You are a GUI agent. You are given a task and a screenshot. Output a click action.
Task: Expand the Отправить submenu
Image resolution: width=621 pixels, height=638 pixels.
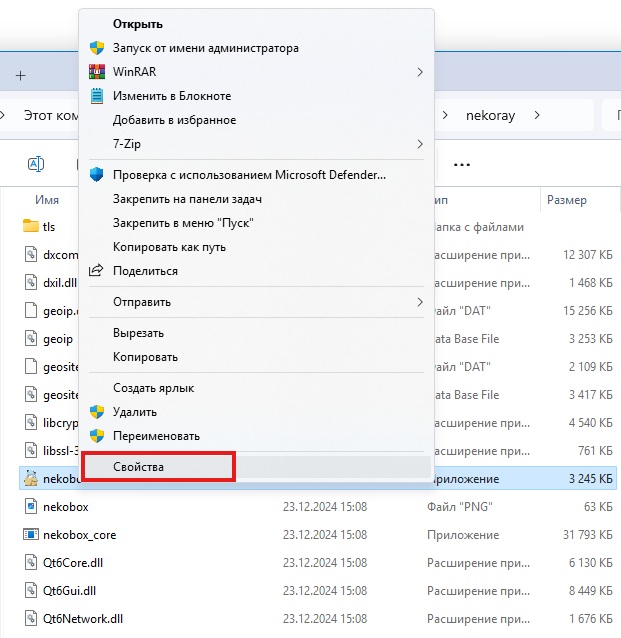coord(420,302)
